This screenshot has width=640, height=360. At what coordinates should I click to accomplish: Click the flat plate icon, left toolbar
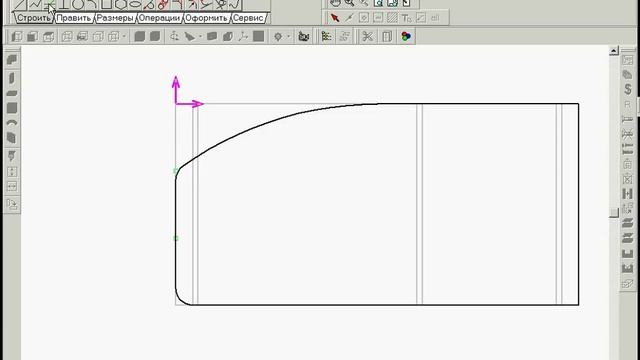click(12, 93)
